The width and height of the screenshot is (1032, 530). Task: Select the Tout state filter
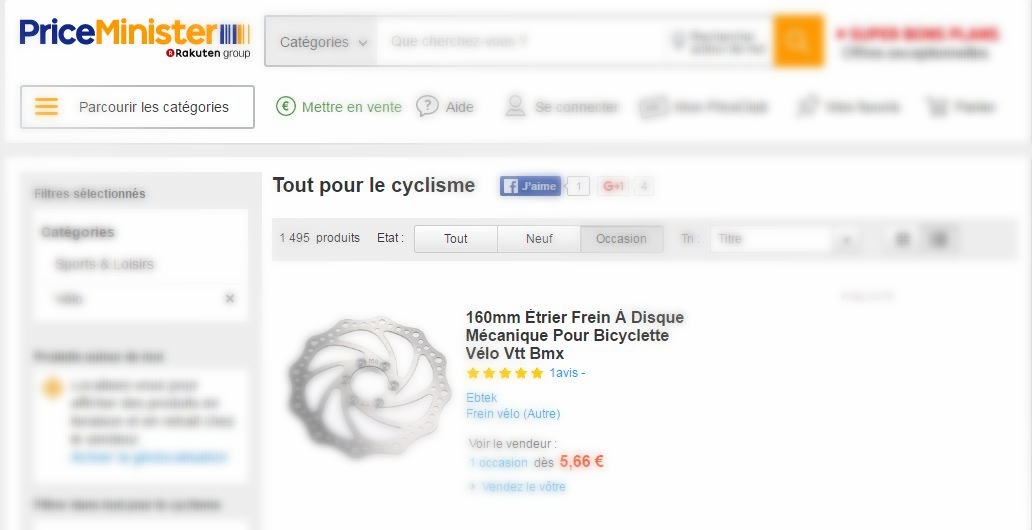coord(455,239)
